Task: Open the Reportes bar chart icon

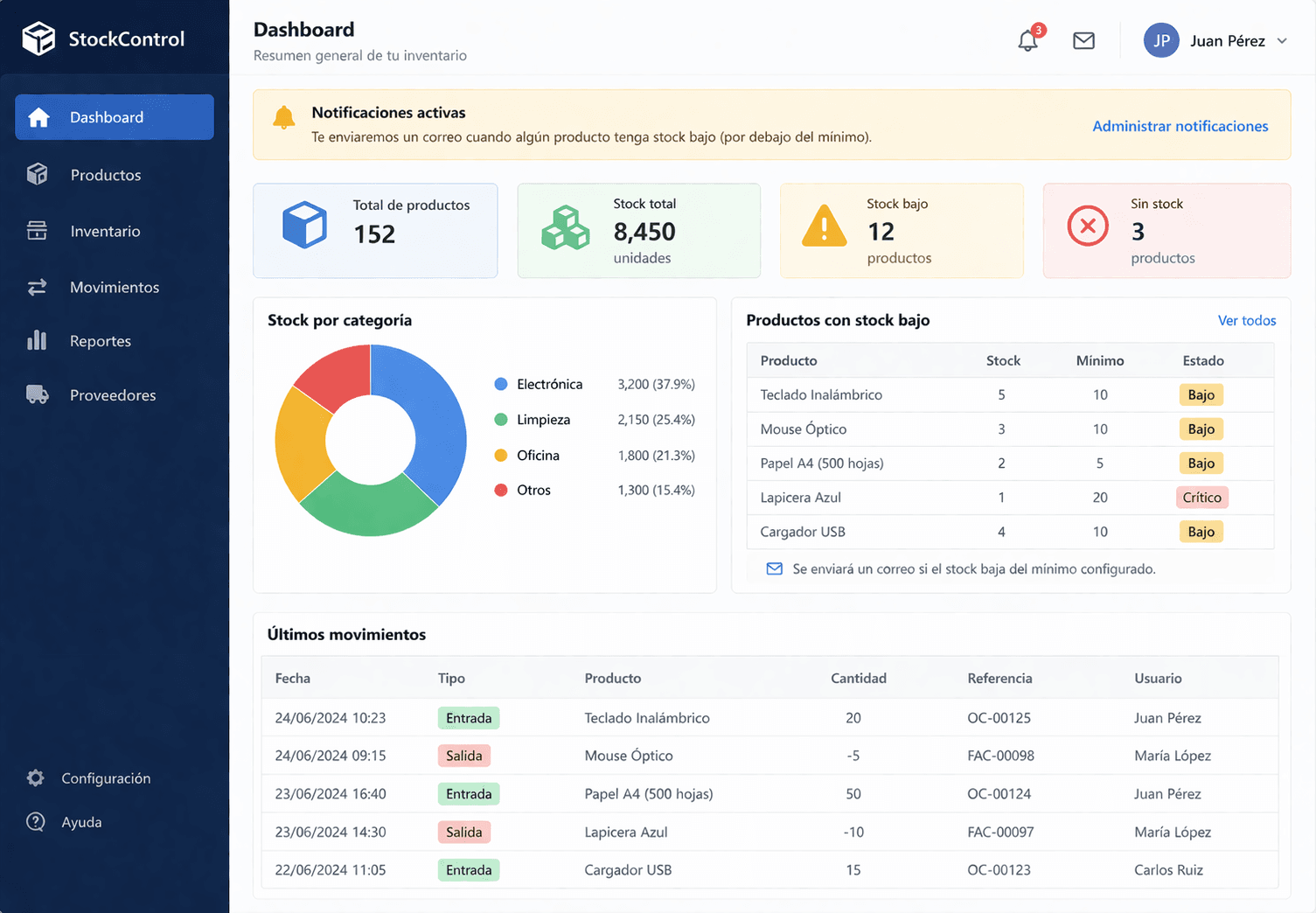Action: pyautogui.click(x=37, y=340)
